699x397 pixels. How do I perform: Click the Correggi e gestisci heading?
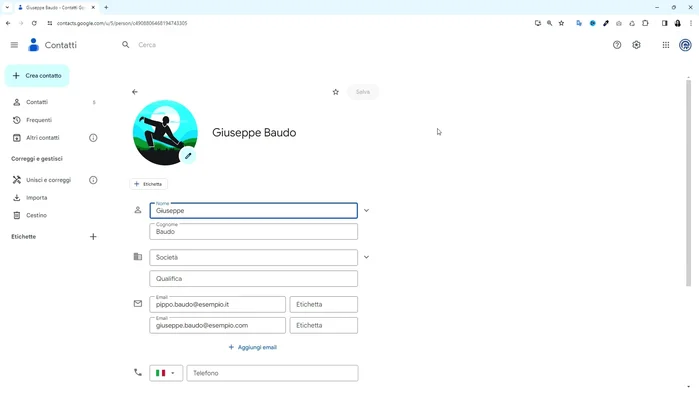click(37, 159)
